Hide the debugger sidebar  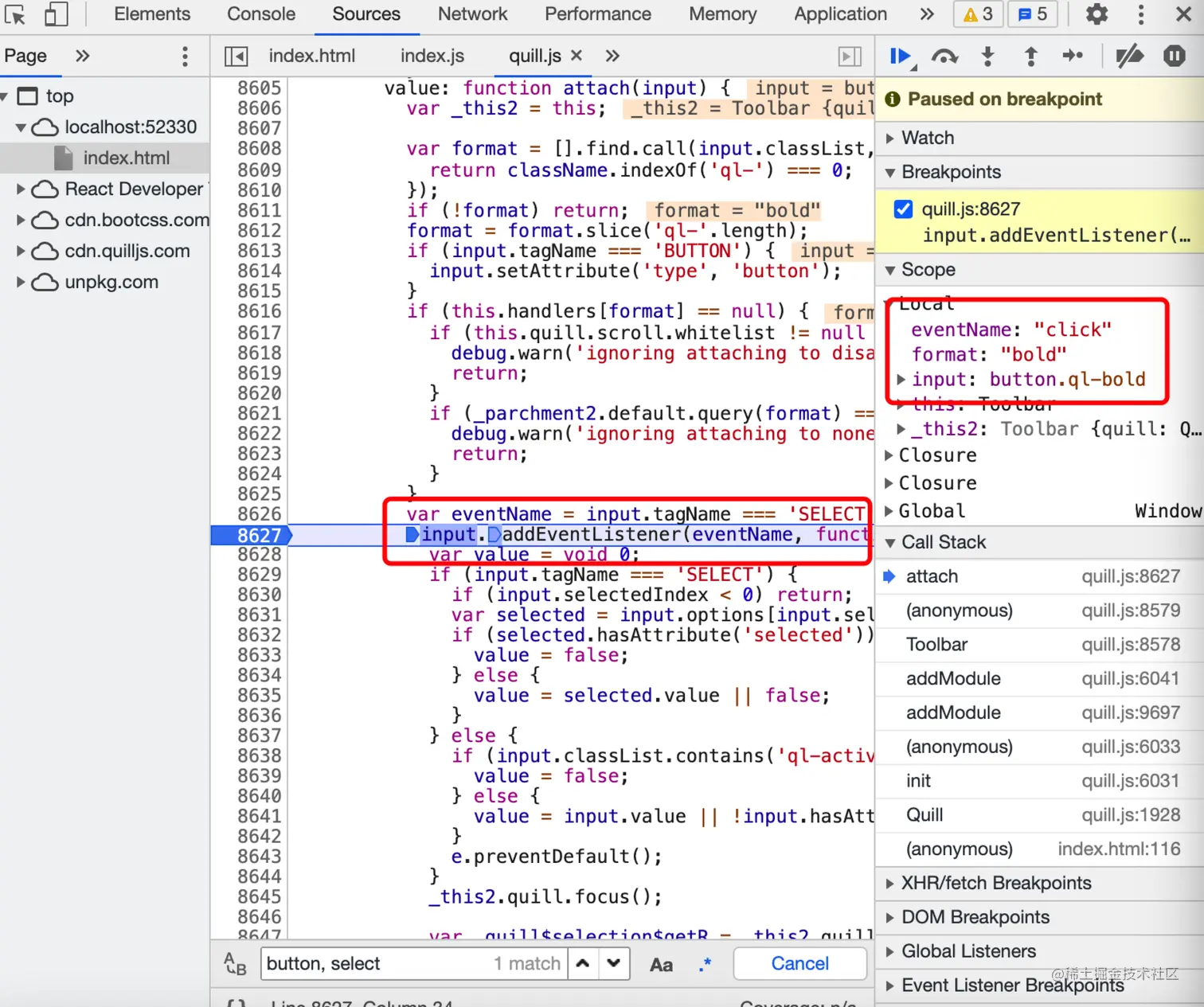coord(850,57)
